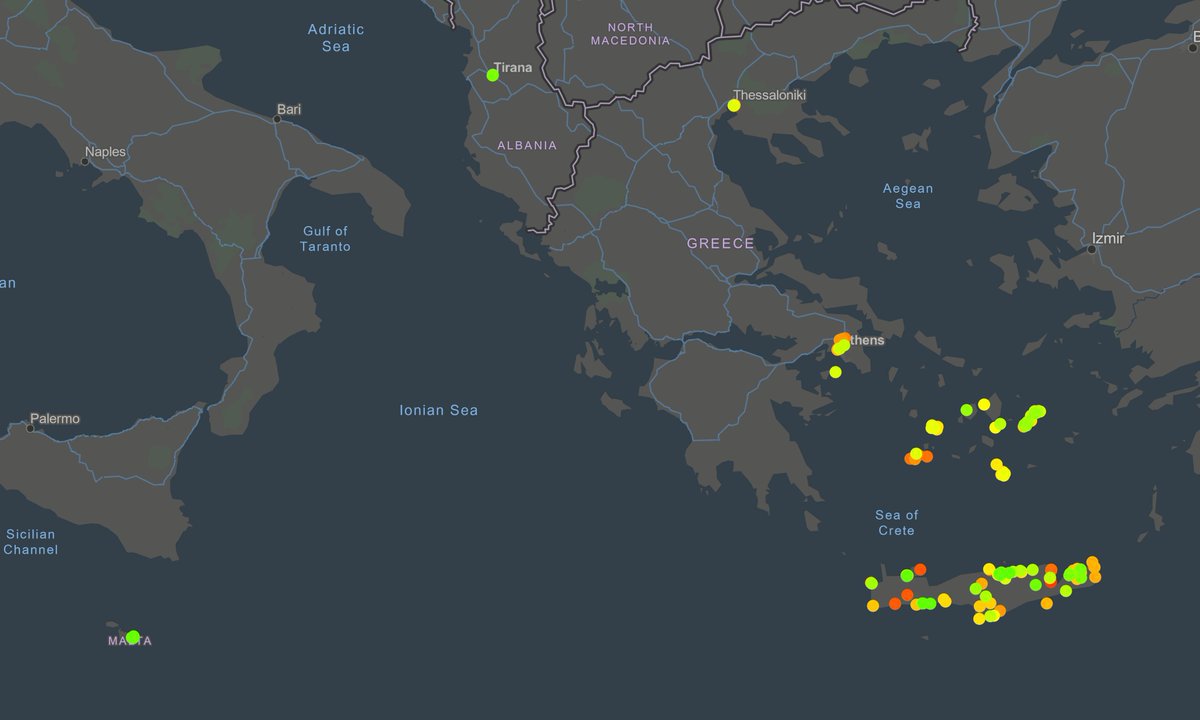The image size is (1200, 720).
Task: Select the NORTH MACEDONIA label
Action: tap(630, 34)
